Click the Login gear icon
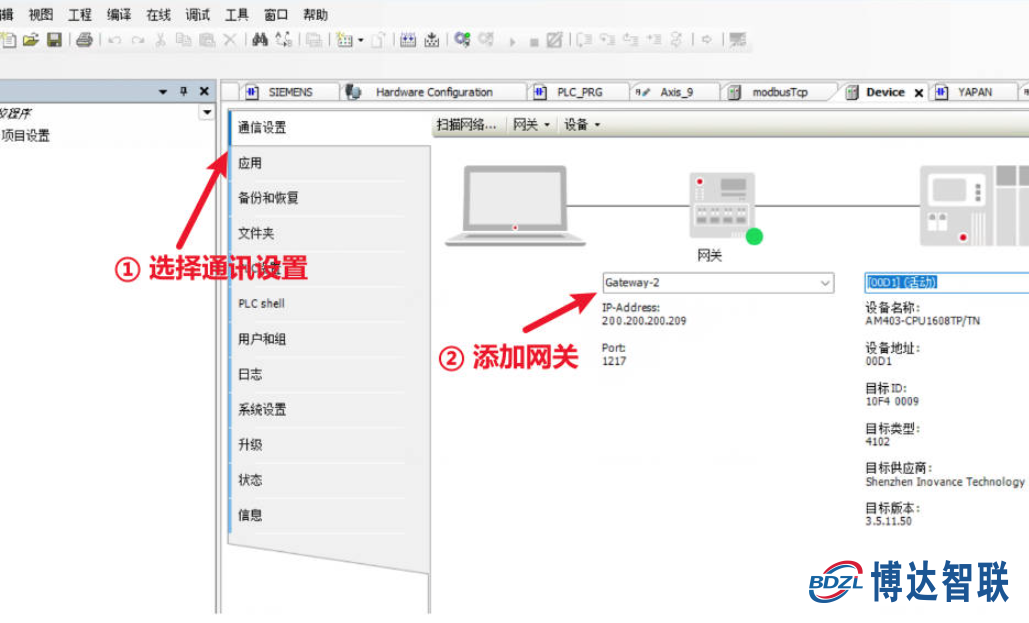 pyautogui.click(x=462, y=40)
